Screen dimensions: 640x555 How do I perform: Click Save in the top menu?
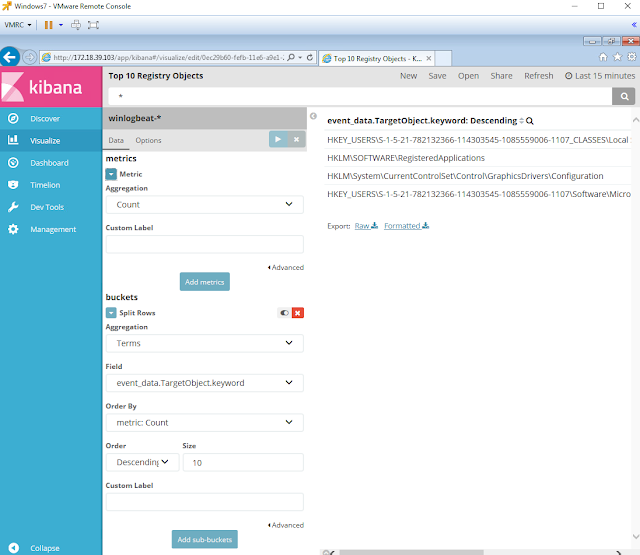coord(437,76)
